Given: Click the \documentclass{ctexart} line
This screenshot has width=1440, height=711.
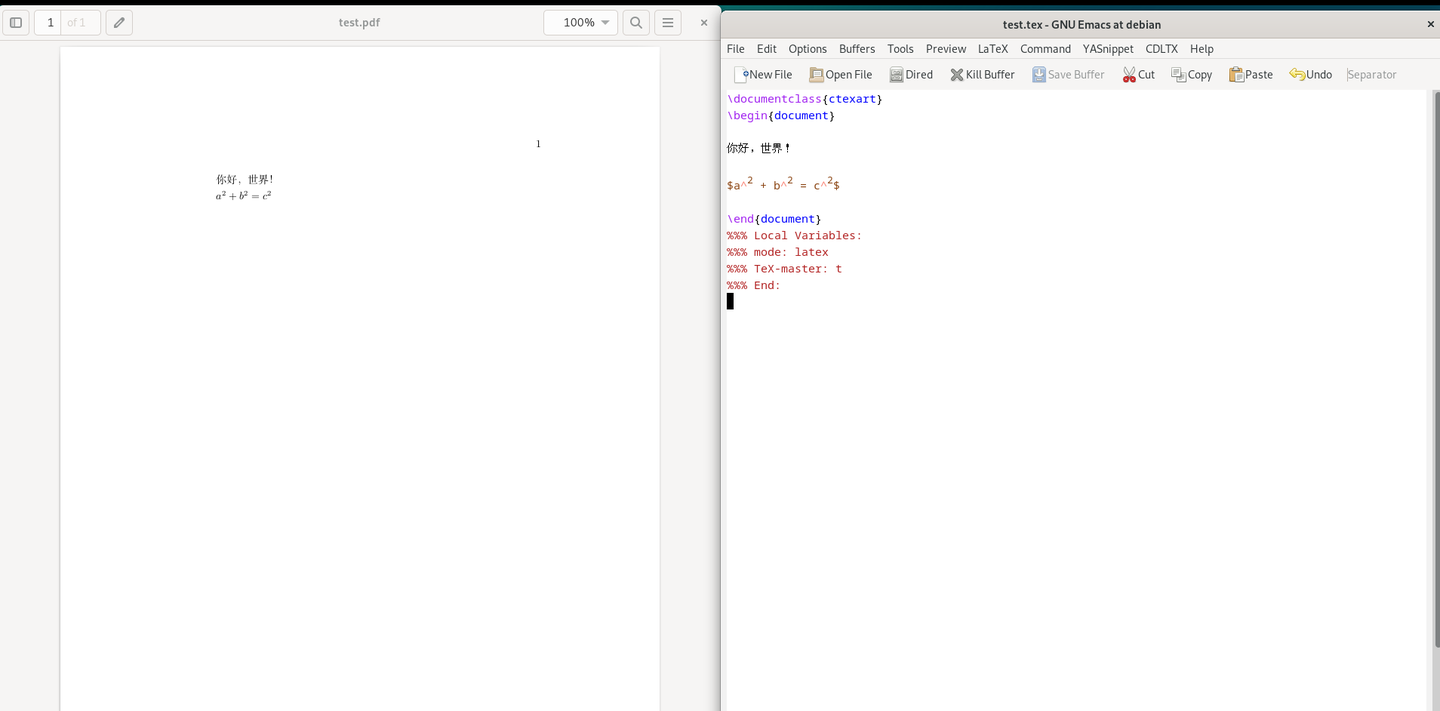Looking at the screenshot, I should (805, 99).
